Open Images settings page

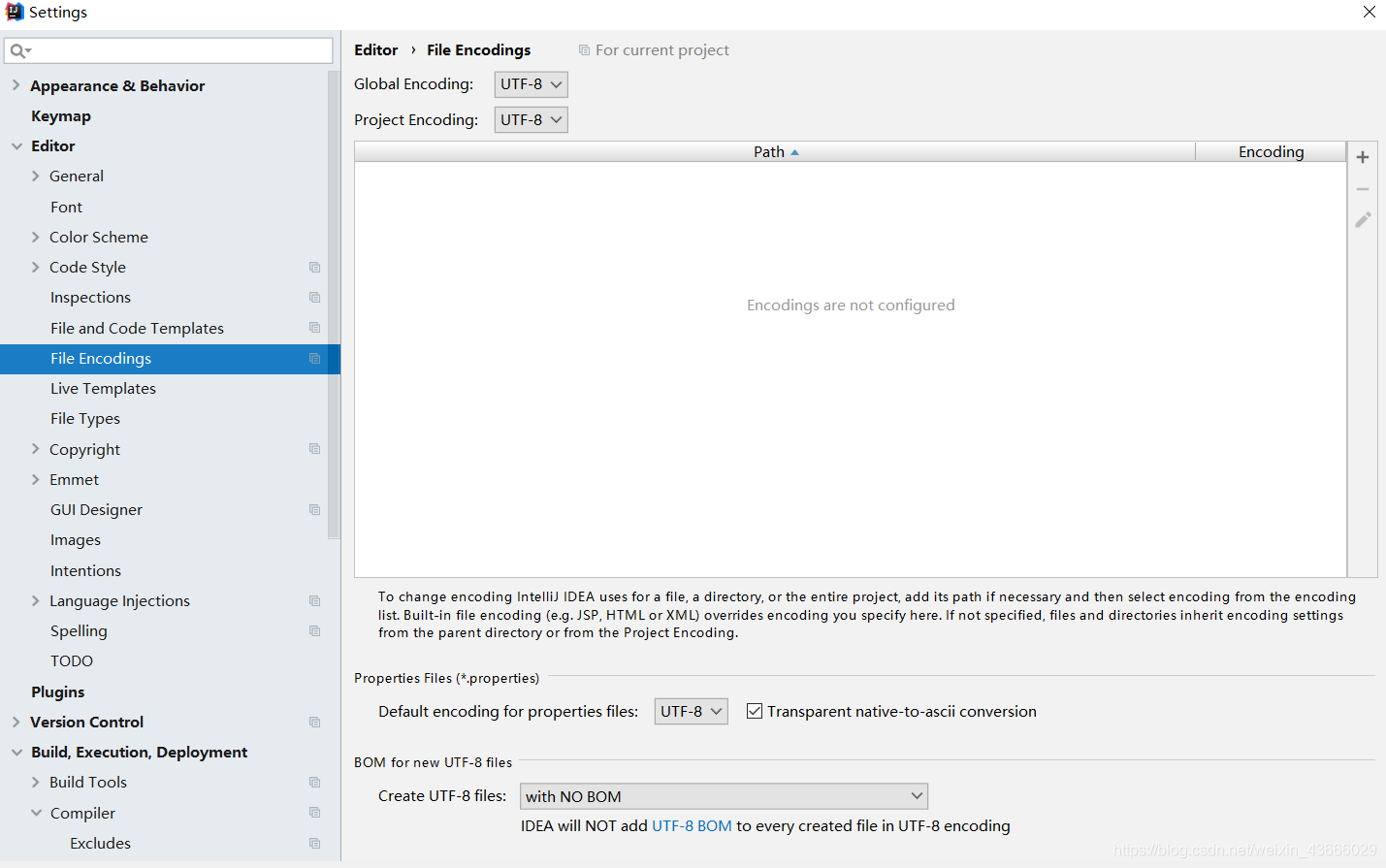click(76, 539)
